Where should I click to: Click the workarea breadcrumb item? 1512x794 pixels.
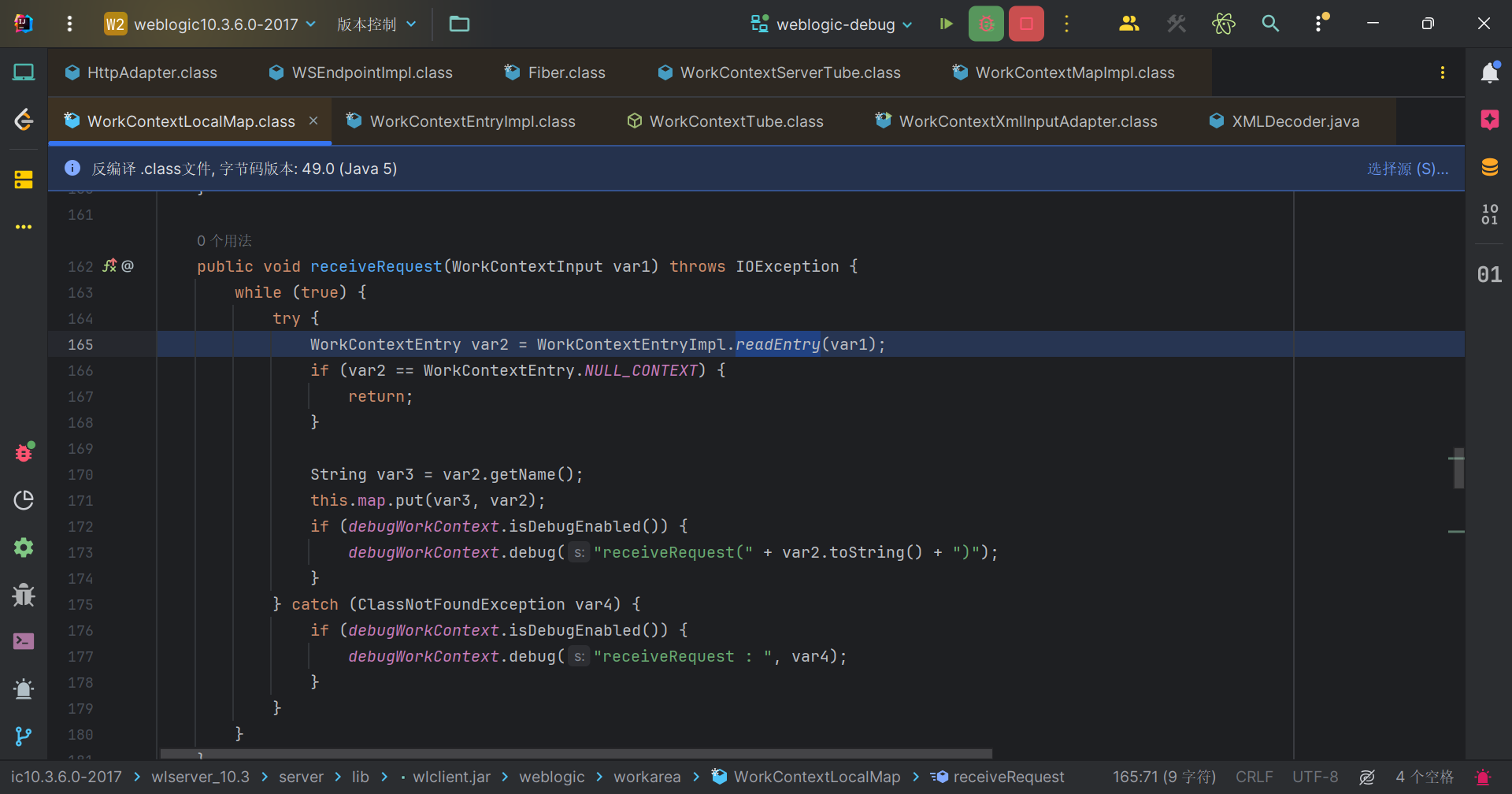coord(647,777)
